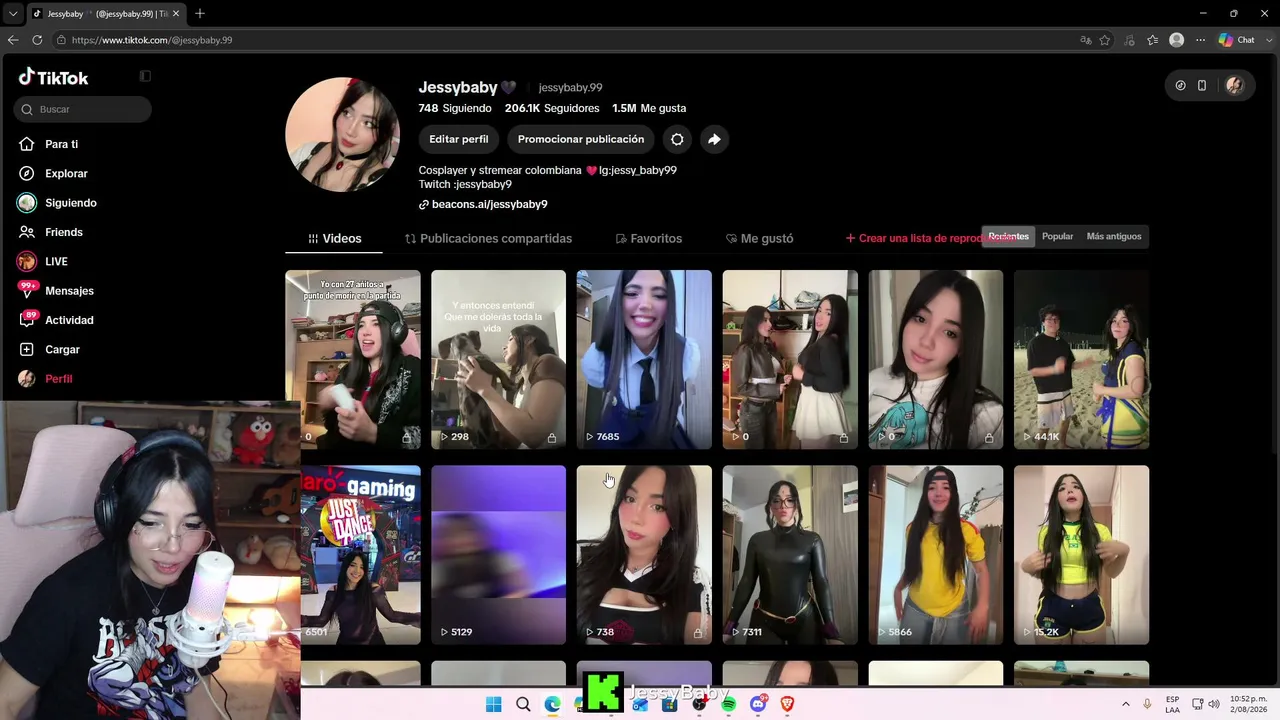
Task: Open the browser three-dot settings menu
Action: (1201, 40)
